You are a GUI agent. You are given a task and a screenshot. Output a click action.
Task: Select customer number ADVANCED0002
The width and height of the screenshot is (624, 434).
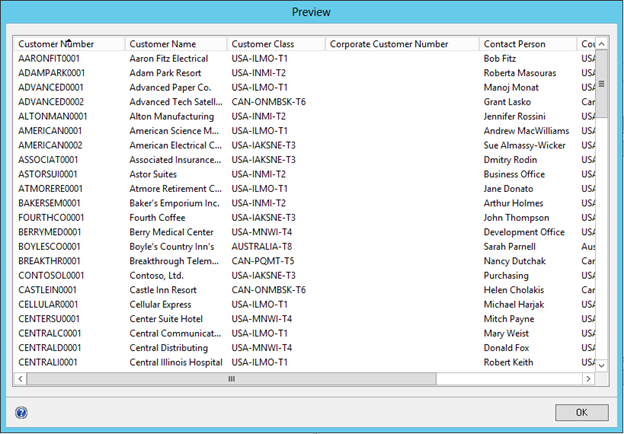(x=51, y=102)
